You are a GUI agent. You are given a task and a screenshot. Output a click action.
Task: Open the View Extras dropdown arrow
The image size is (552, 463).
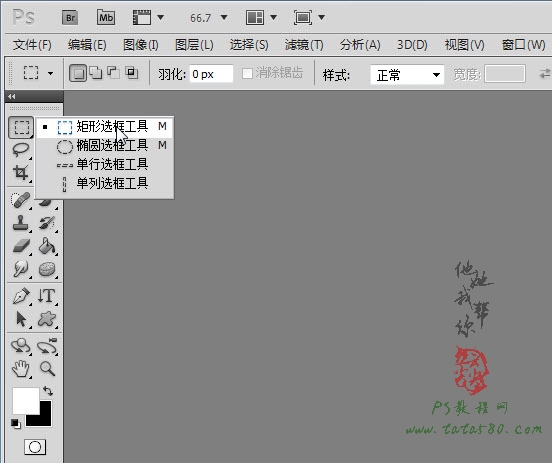[161, 17]
